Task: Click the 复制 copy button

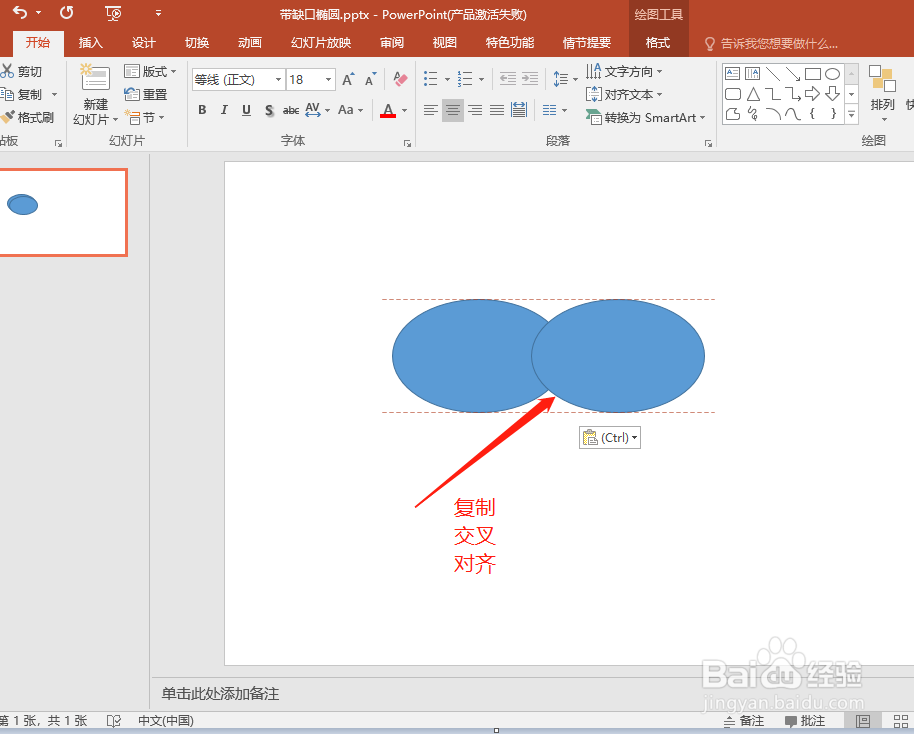Action: click(22, 94)
